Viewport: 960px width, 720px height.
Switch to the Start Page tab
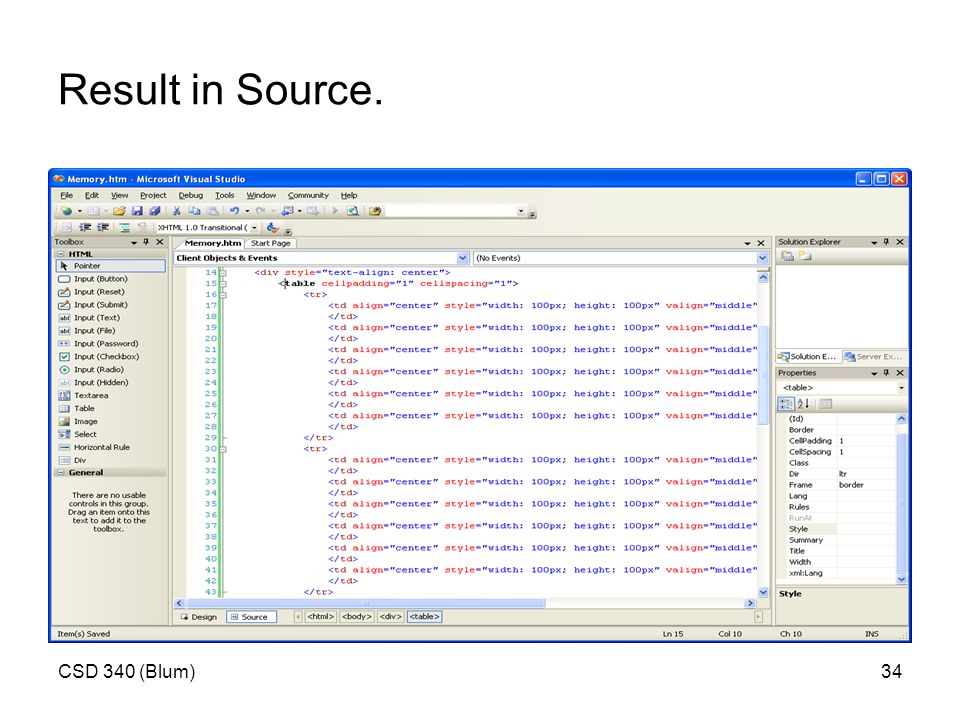tap(271, 243)
